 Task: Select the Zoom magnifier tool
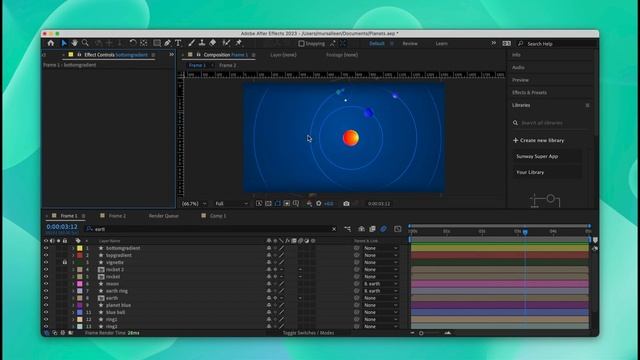(x=85, y=43)
